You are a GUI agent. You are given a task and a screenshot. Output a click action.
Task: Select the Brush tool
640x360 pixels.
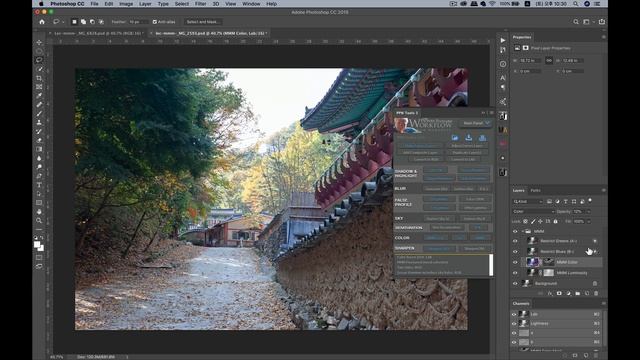(x=39, y=113)
